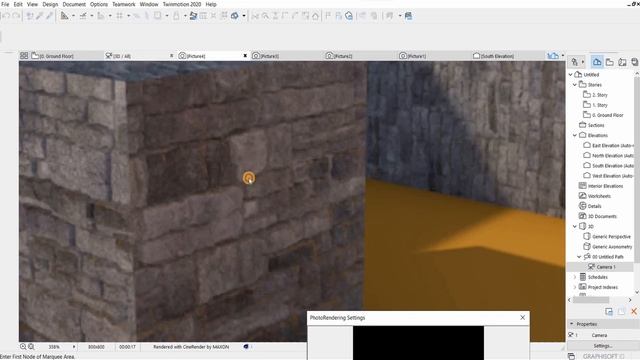Select the Layout Book icon in Navigator

(622, 62)
